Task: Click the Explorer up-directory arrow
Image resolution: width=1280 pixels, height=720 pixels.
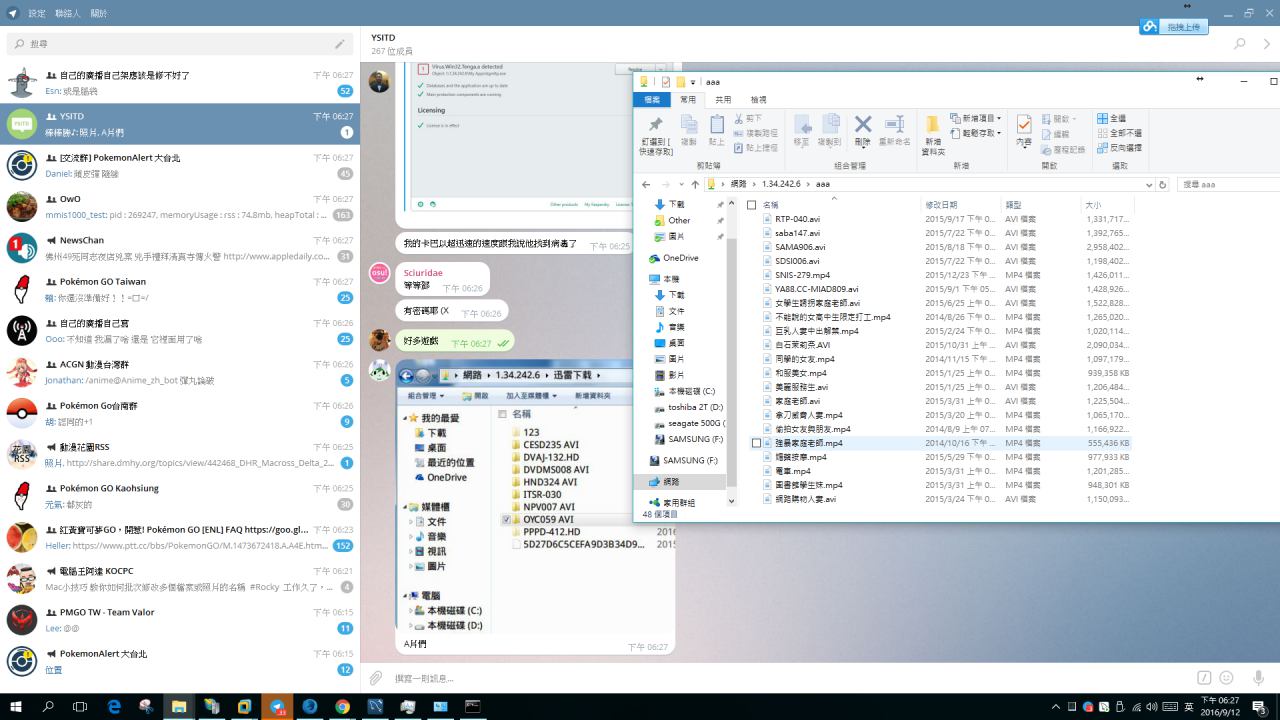Action: click(x=695, y=184)
